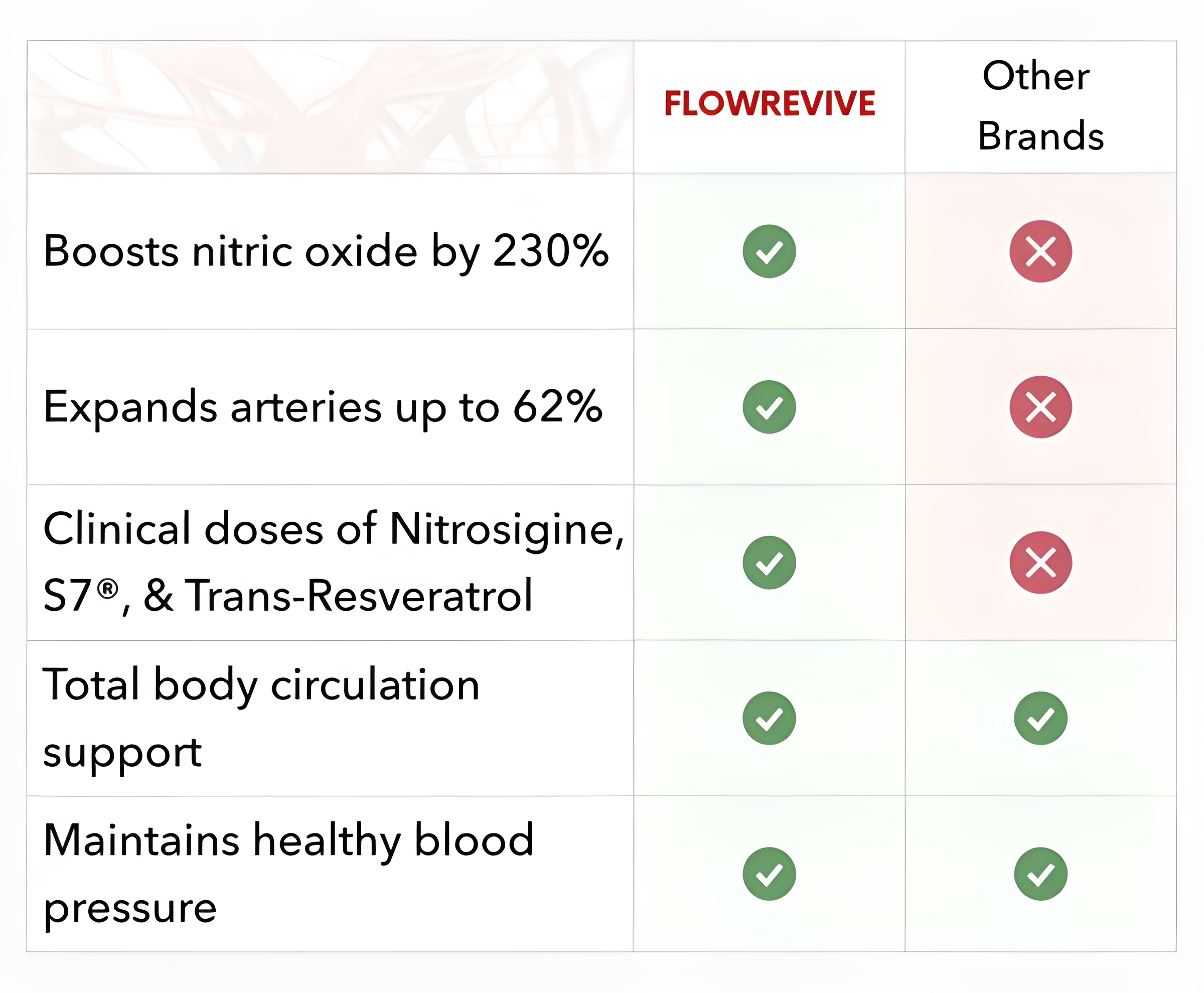This screenshot has height=993, width=1204.
Task: Select the "Boosts nitric oxide by 230%" text
Action: tap(326, 251)
